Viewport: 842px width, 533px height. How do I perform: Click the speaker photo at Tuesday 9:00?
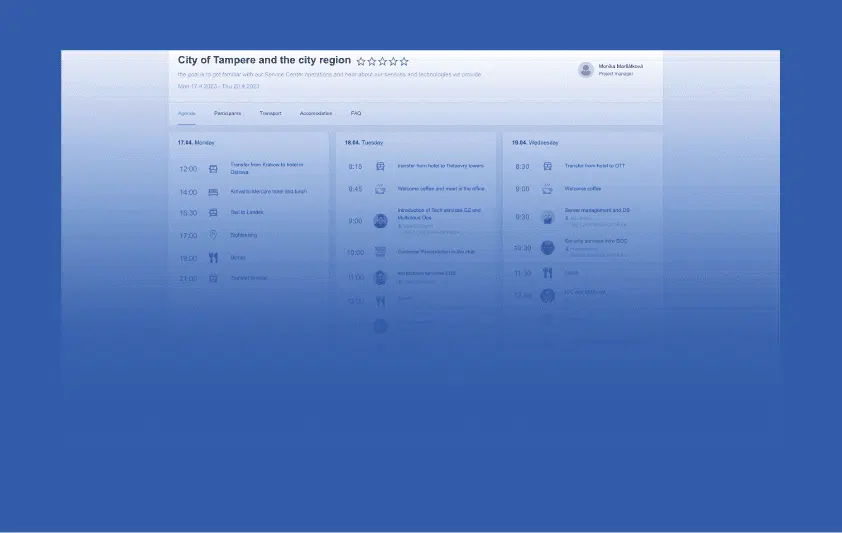(x=380, y=221)
